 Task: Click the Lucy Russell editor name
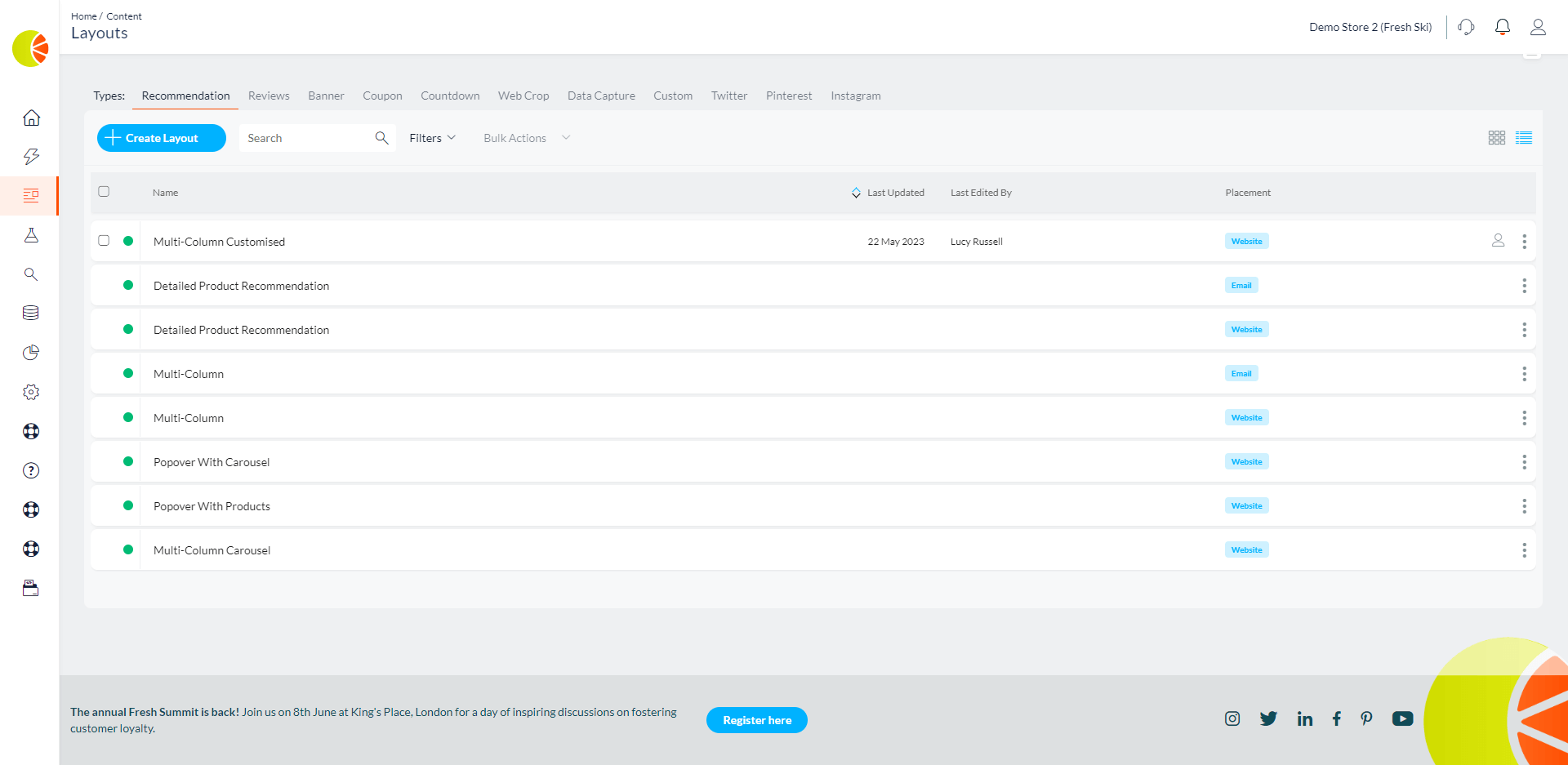[x=976, y=242]
